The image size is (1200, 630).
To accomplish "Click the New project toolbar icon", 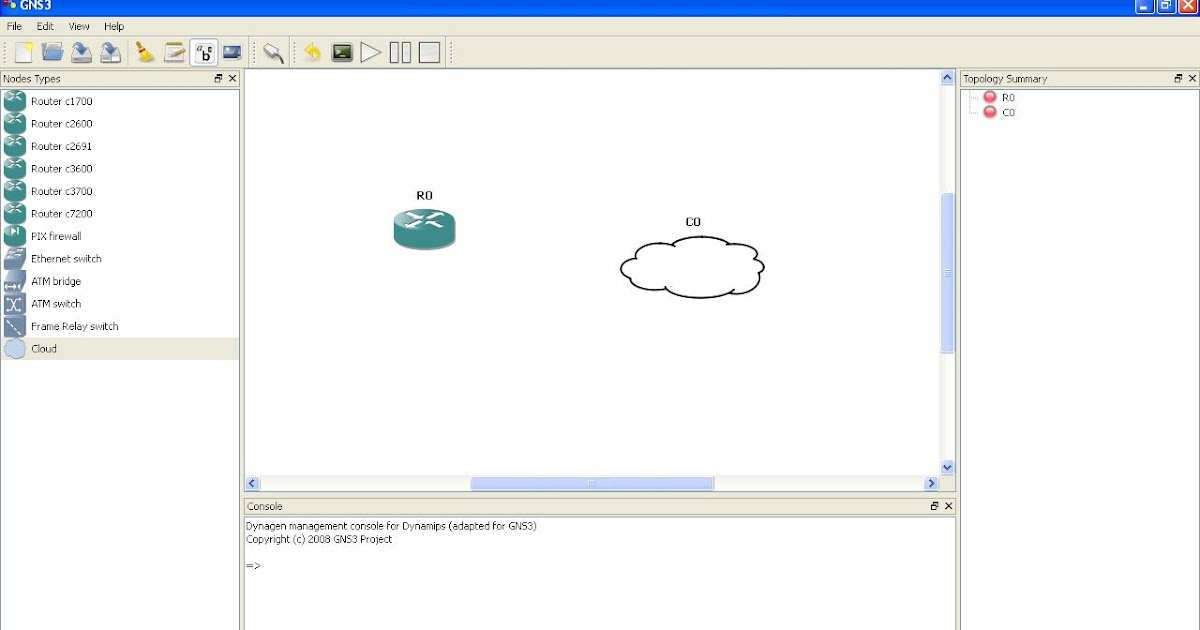I will 24,52.
